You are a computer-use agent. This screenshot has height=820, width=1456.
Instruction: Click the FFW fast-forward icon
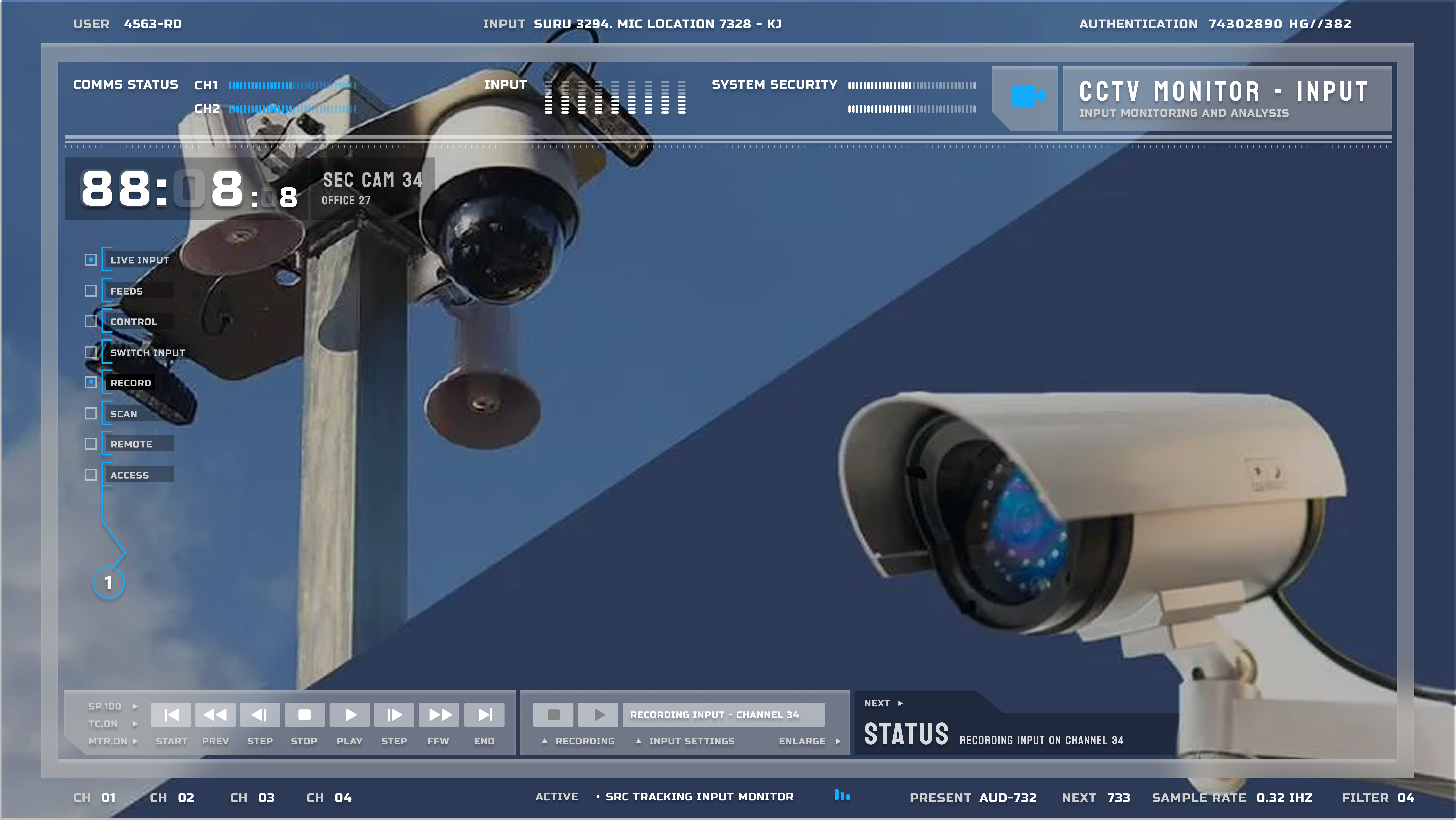tap(439, 715)
